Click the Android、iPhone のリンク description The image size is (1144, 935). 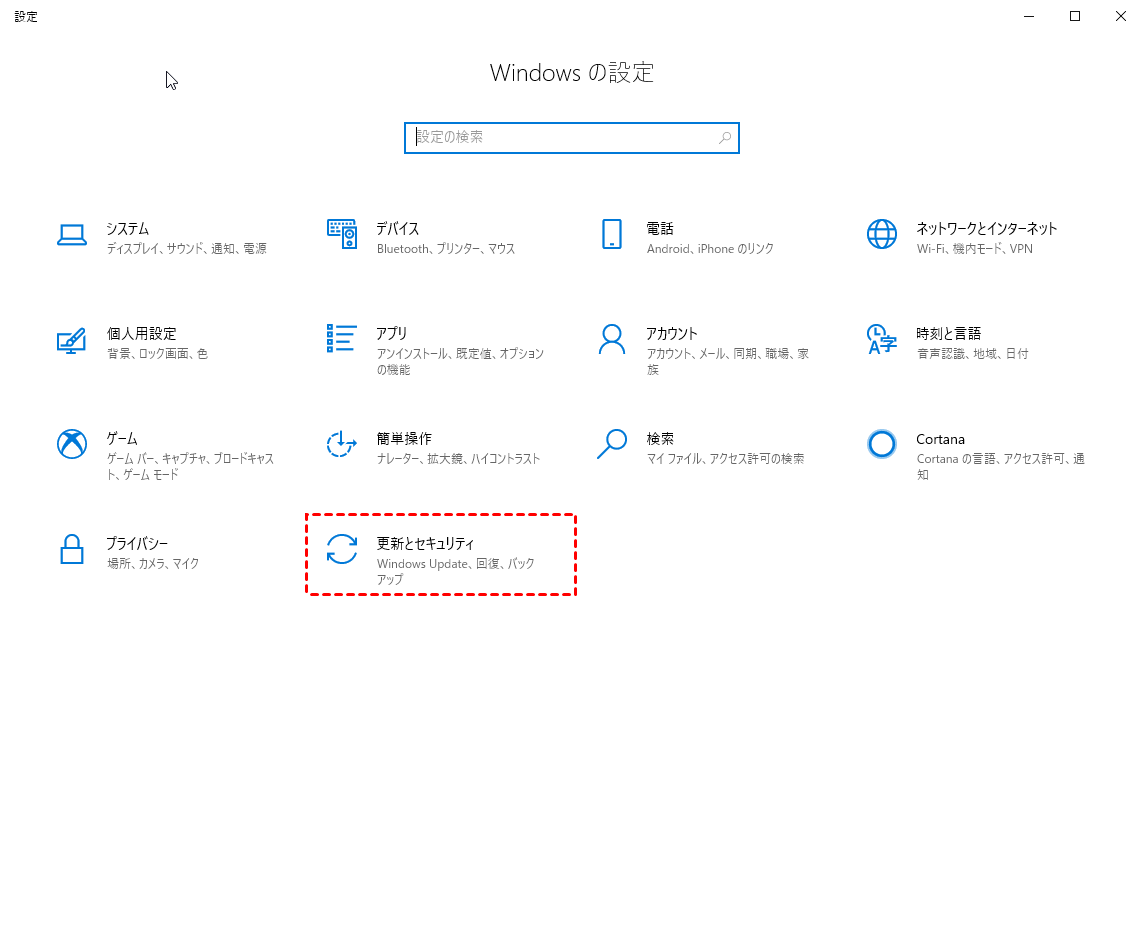click(x=710, y=249)
